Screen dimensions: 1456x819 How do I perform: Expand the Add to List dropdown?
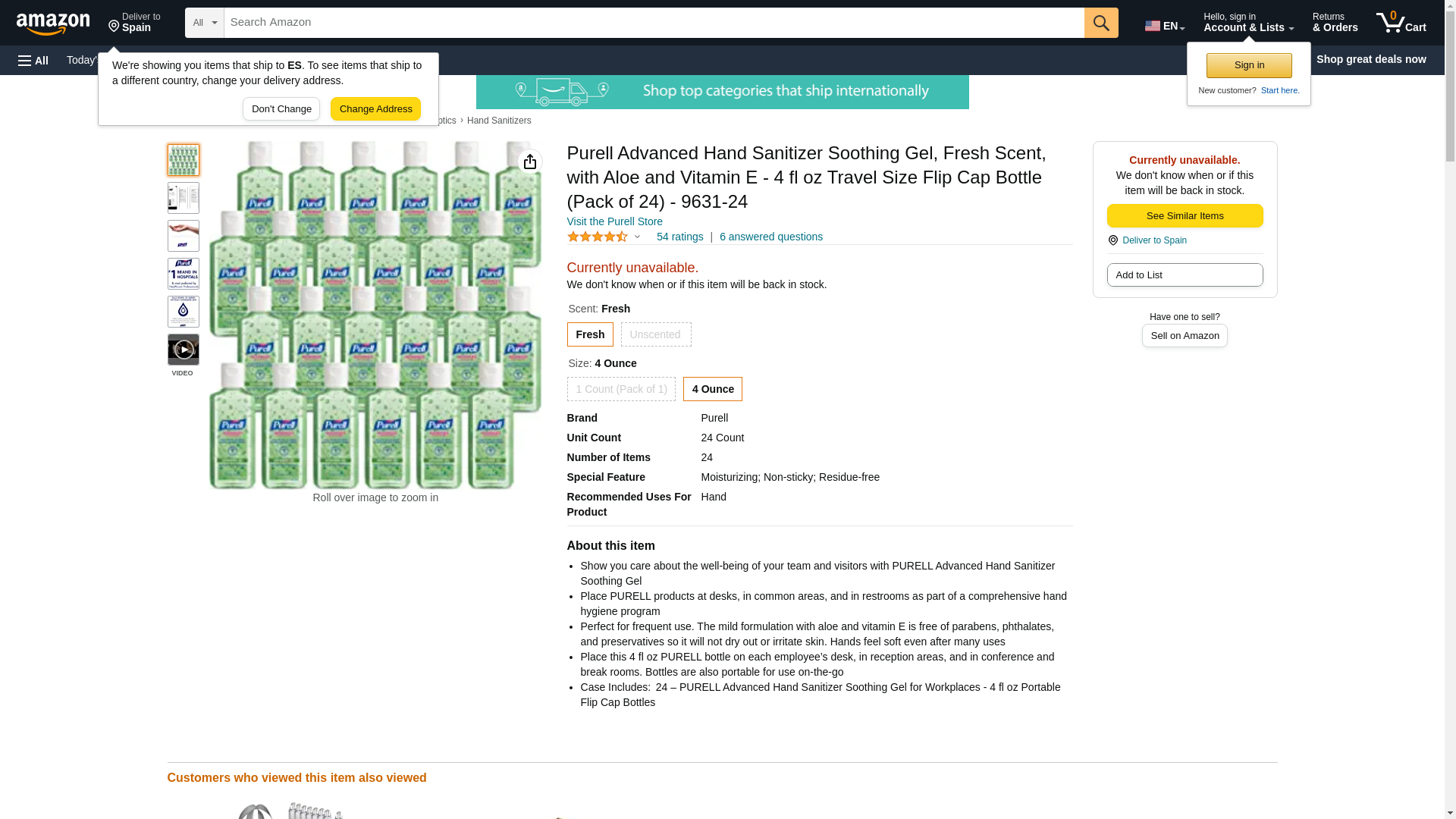click(1185, 275)
